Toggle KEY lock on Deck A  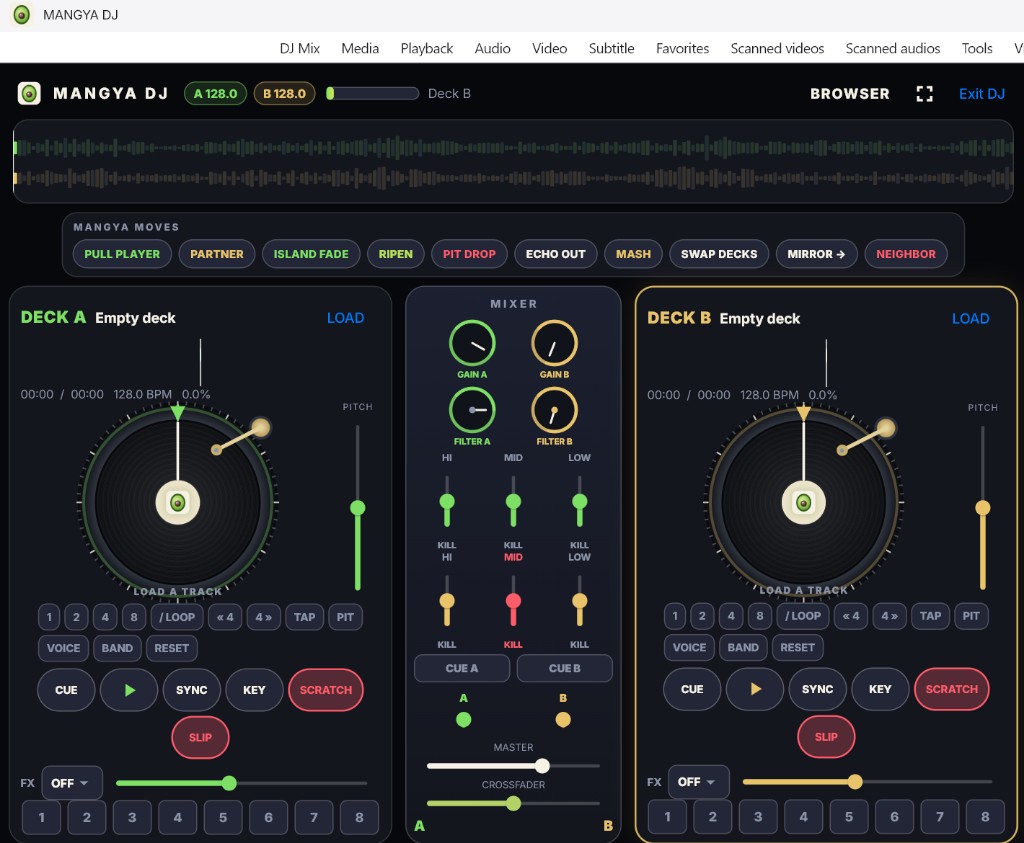click(254, 690)
